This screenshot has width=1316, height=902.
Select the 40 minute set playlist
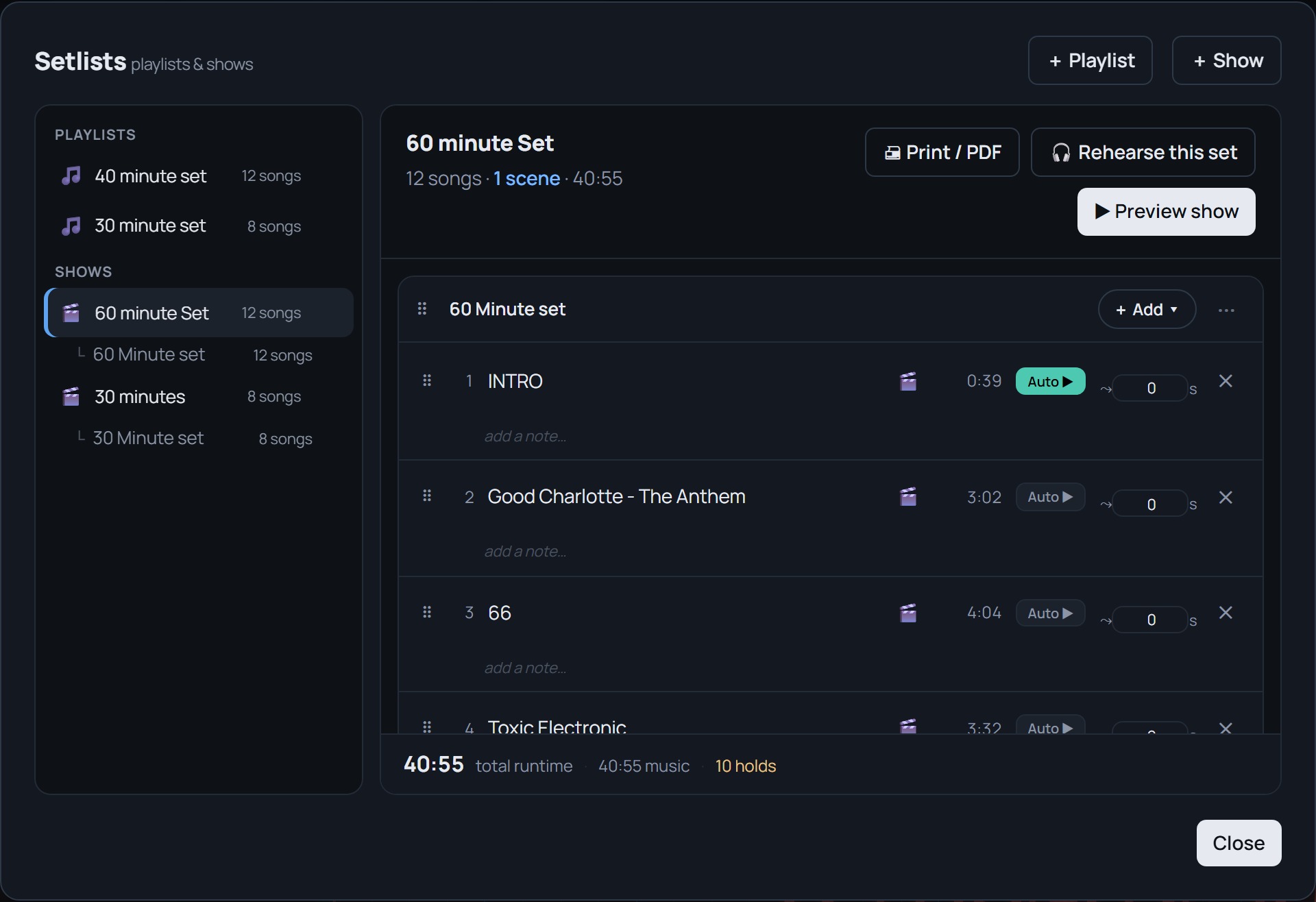pyautogui.click(x=199, y=176)
